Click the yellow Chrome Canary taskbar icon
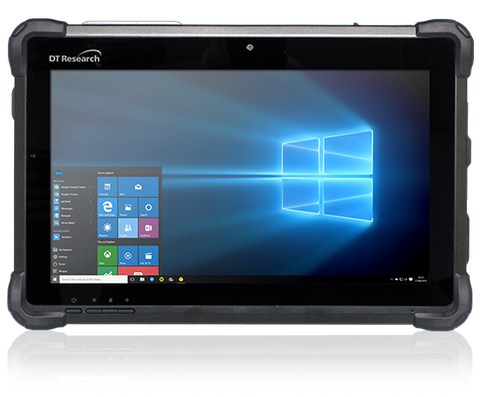This screenshot has height=397, width=480. (181, 279)
